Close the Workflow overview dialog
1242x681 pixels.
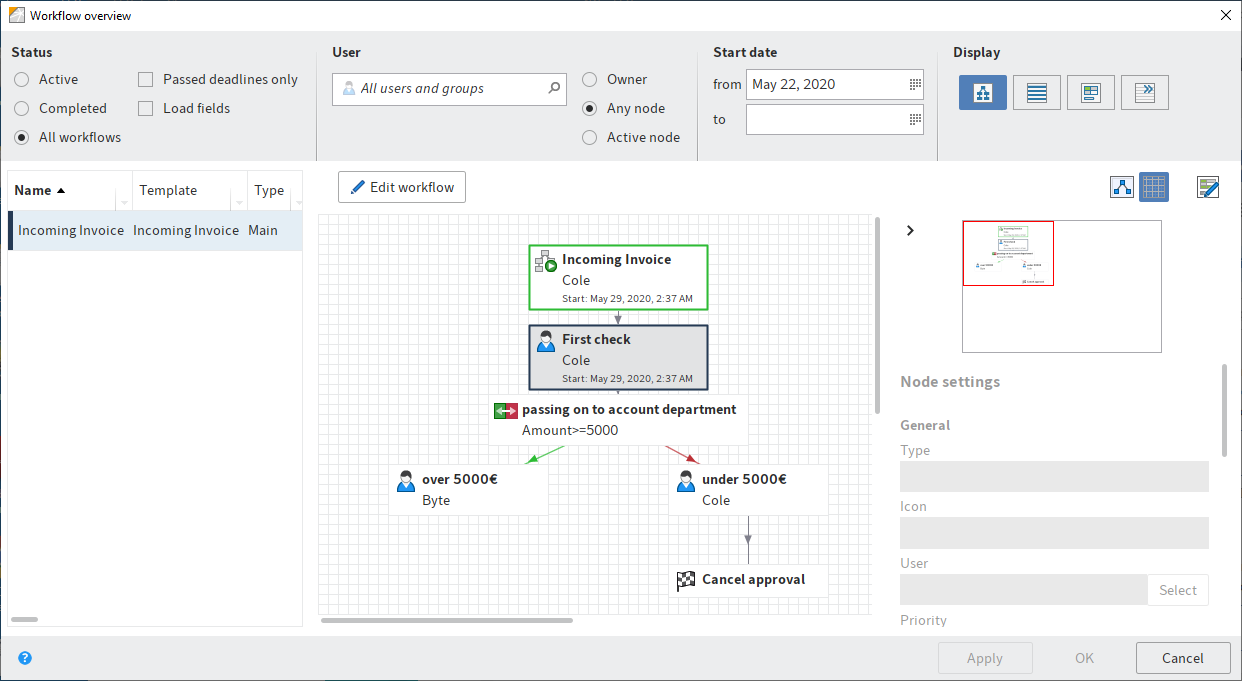[x=1226, y=15]
